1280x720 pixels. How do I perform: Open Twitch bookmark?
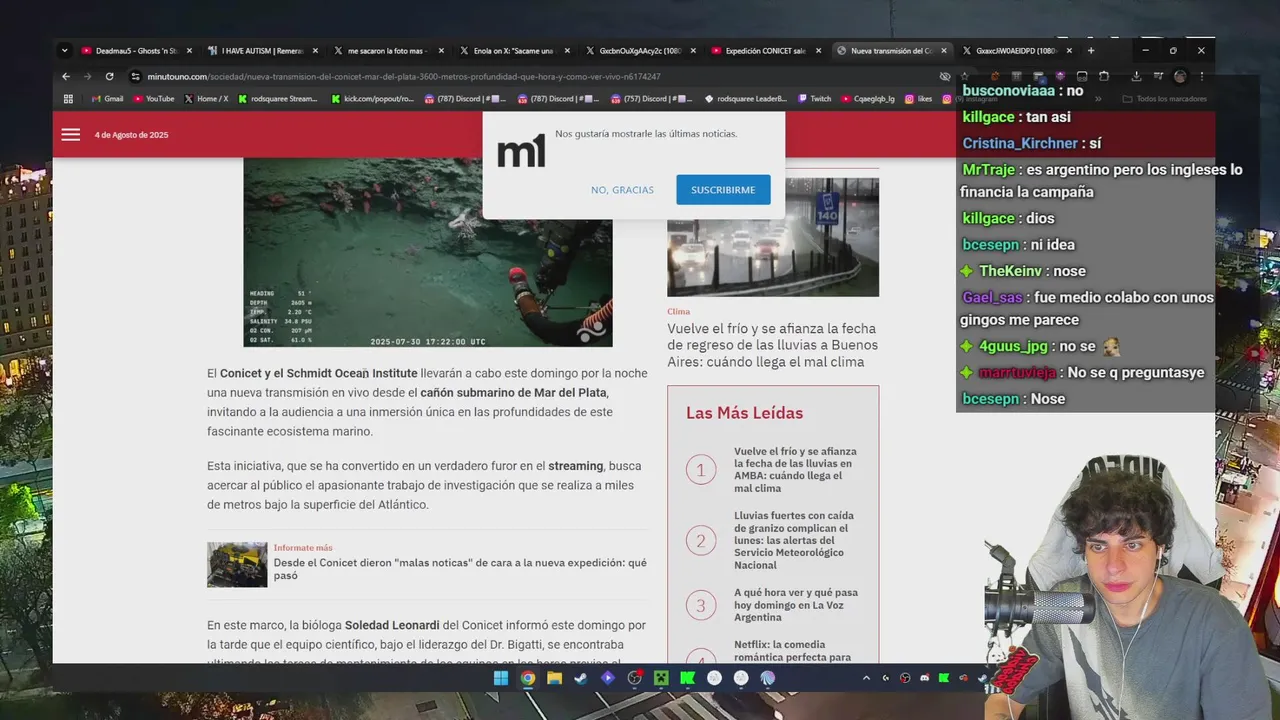814,99
